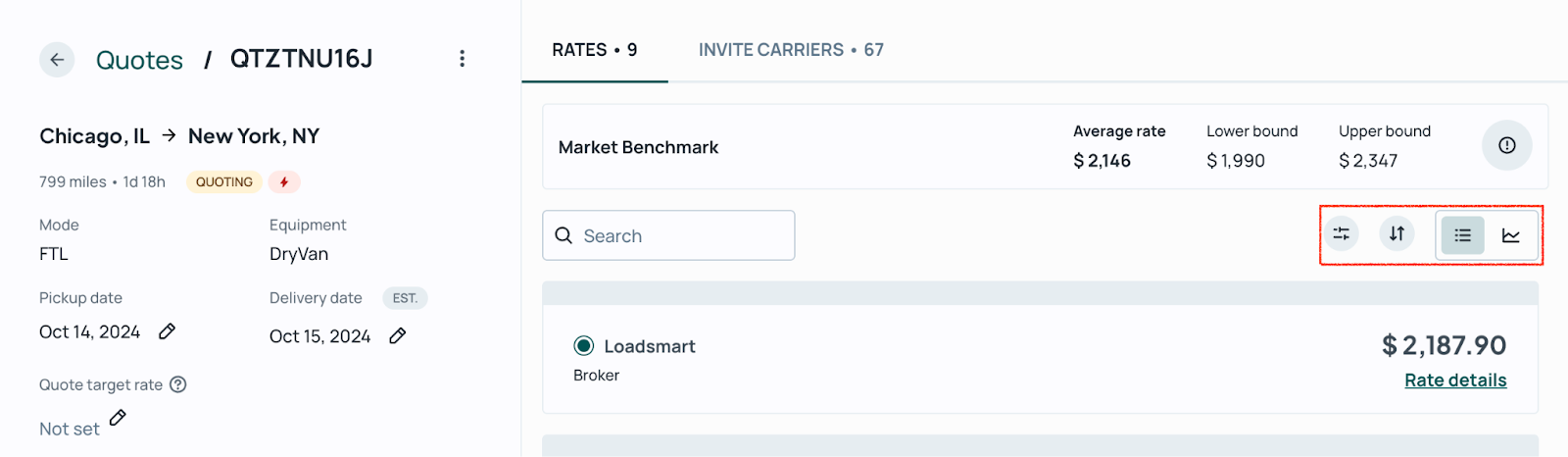Viewport: 1568px width, 457px height.
Task: Open the sort rates arrows icon
Action: pos(1396,233)
